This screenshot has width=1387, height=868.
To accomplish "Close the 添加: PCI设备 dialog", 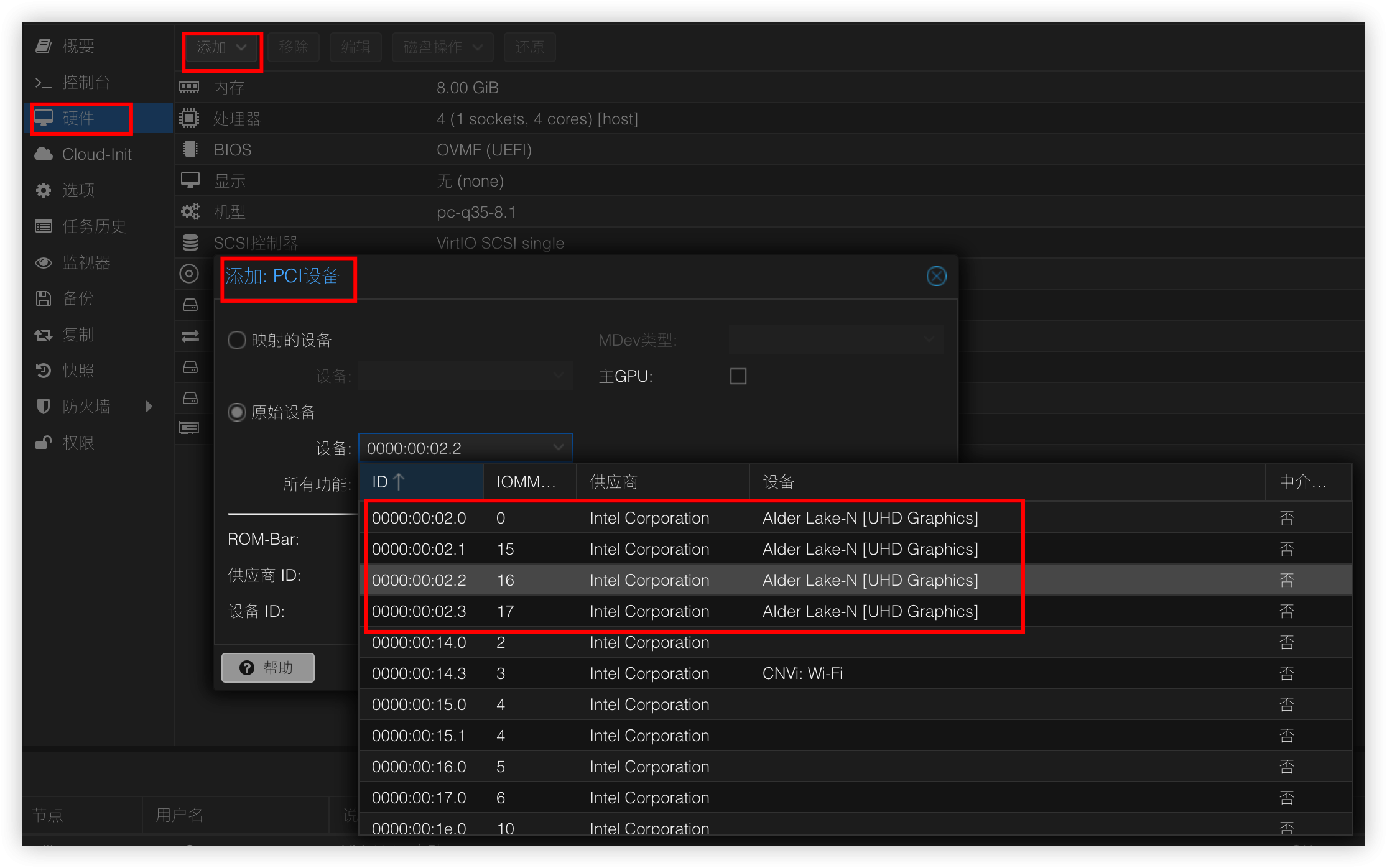I will (x=936, y=276).
